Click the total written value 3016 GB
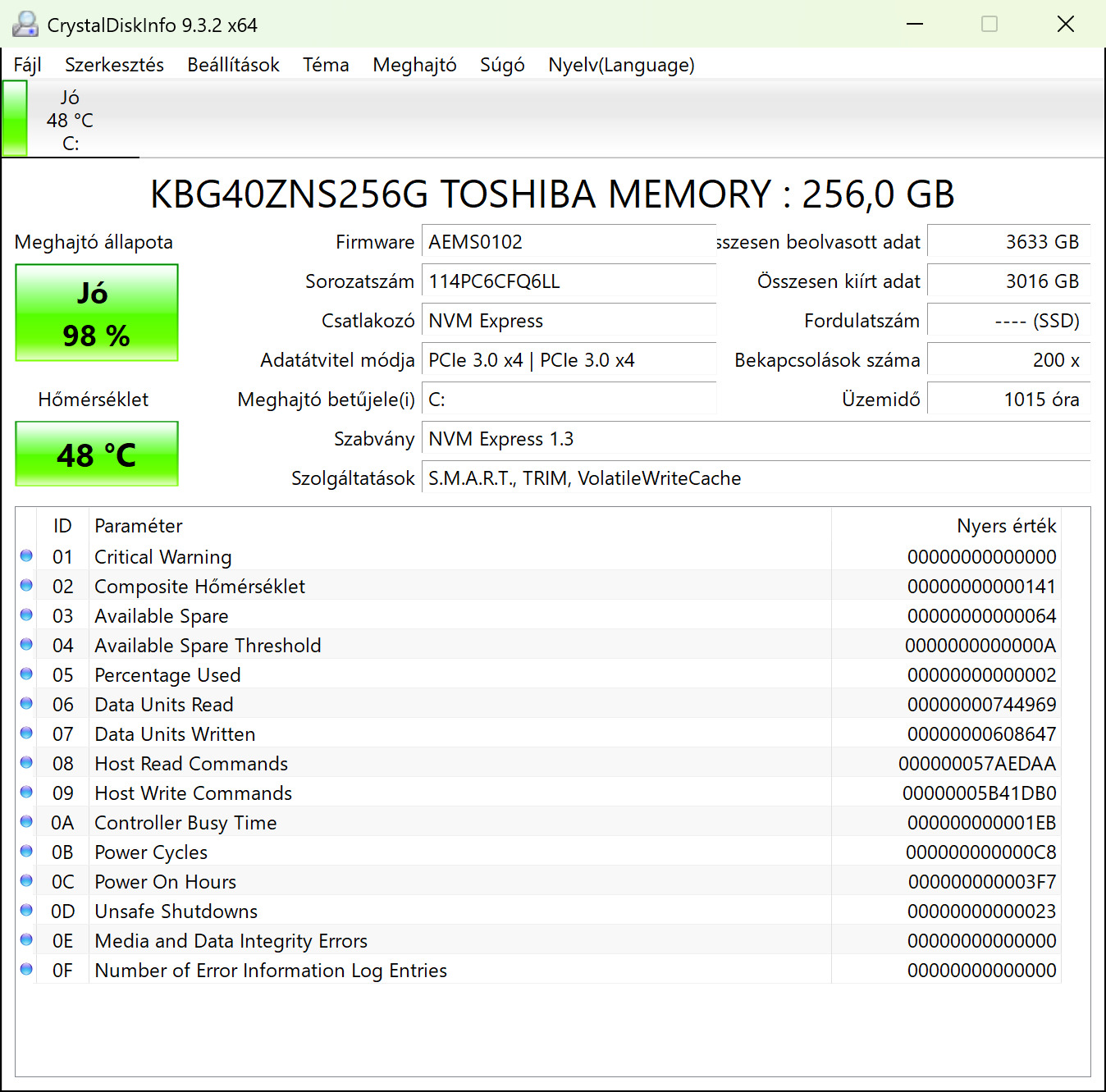This screenshot has width=1106, height=1092. [1008, 281]
